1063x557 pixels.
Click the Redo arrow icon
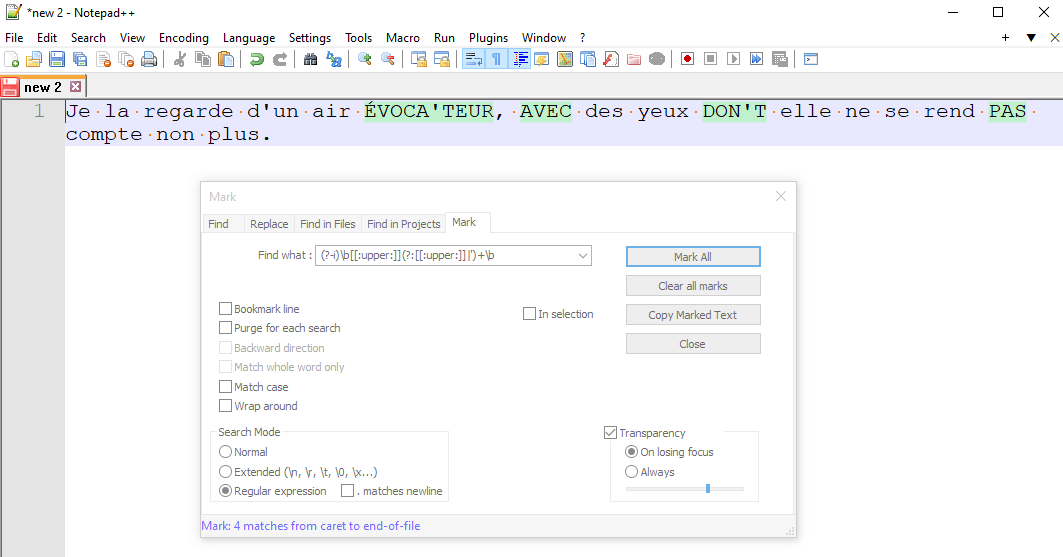(279, 60)
